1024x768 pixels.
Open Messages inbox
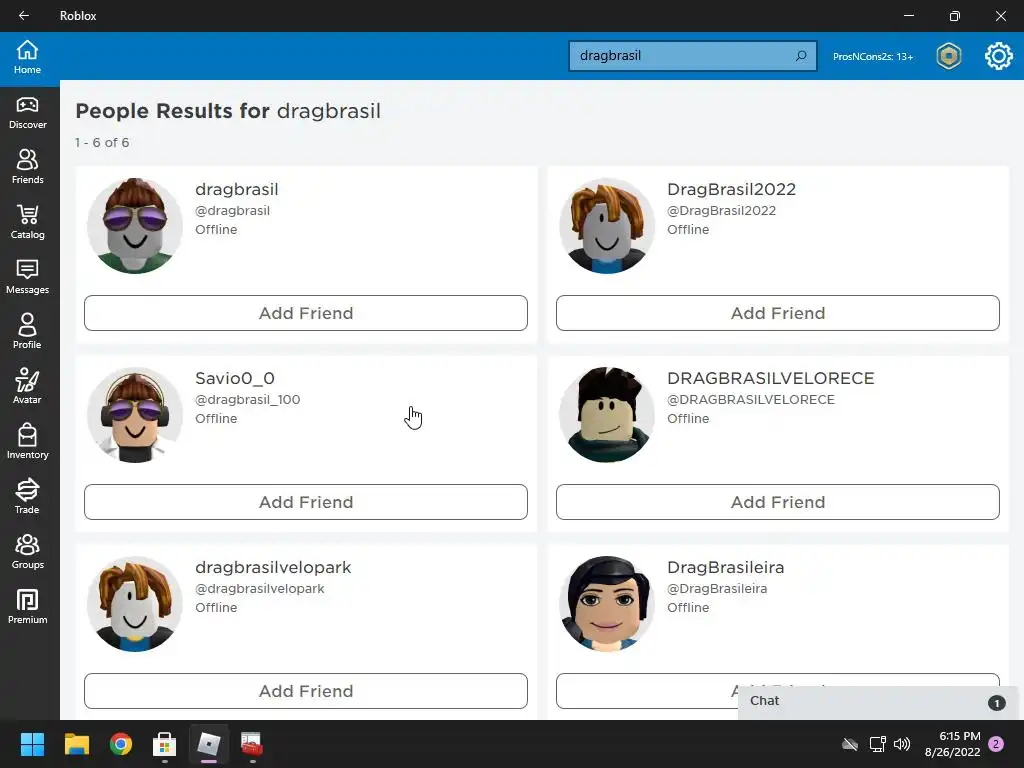(27, 278)
